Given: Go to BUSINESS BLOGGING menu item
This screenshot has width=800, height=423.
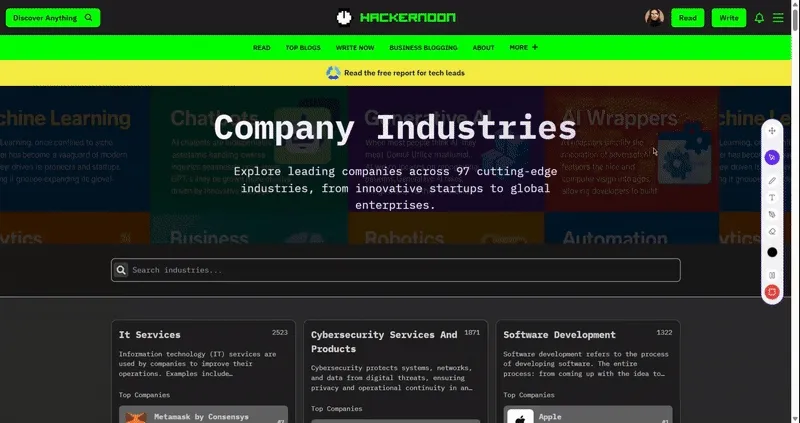Looking at the screenshot, I should [x=423, y=47].
